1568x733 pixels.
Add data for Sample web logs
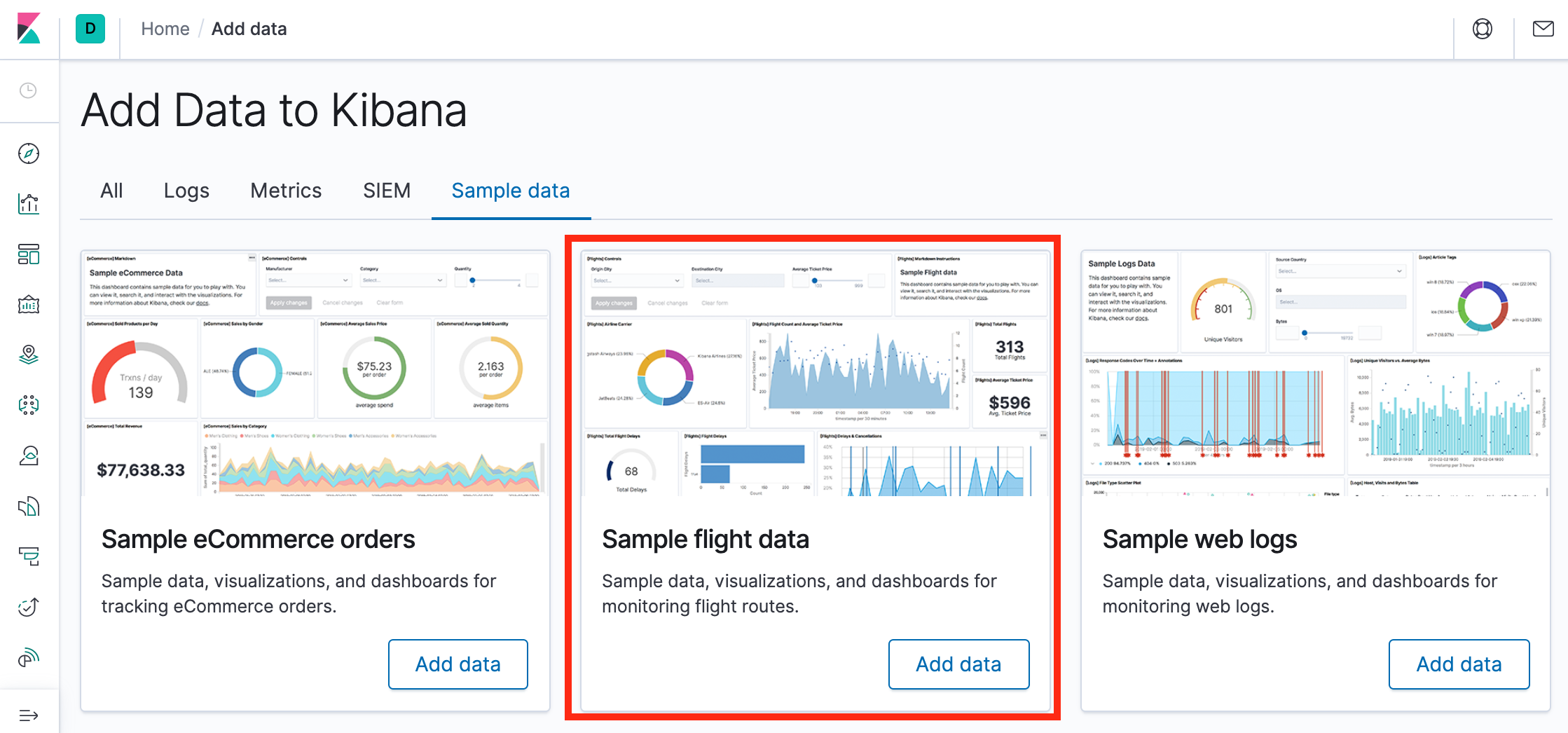click(1459, 664)
